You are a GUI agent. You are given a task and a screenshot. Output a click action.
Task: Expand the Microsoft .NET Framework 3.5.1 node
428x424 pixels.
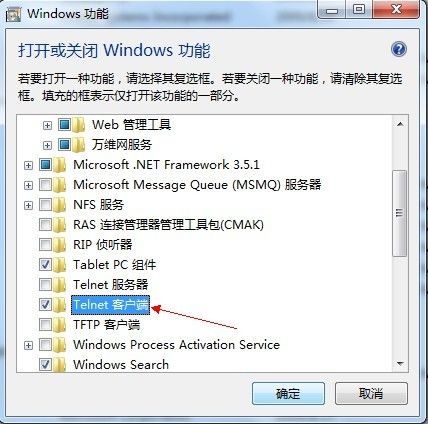29,165
